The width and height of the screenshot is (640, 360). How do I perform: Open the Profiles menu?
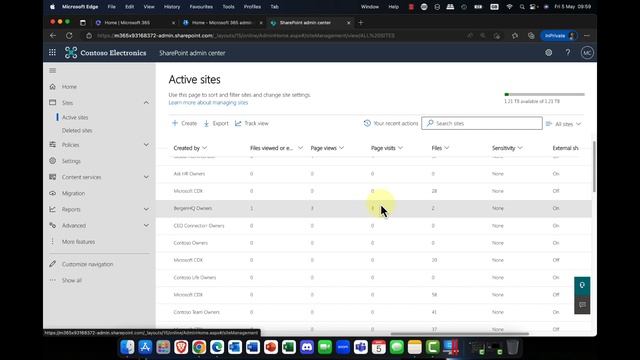[252, 7]
